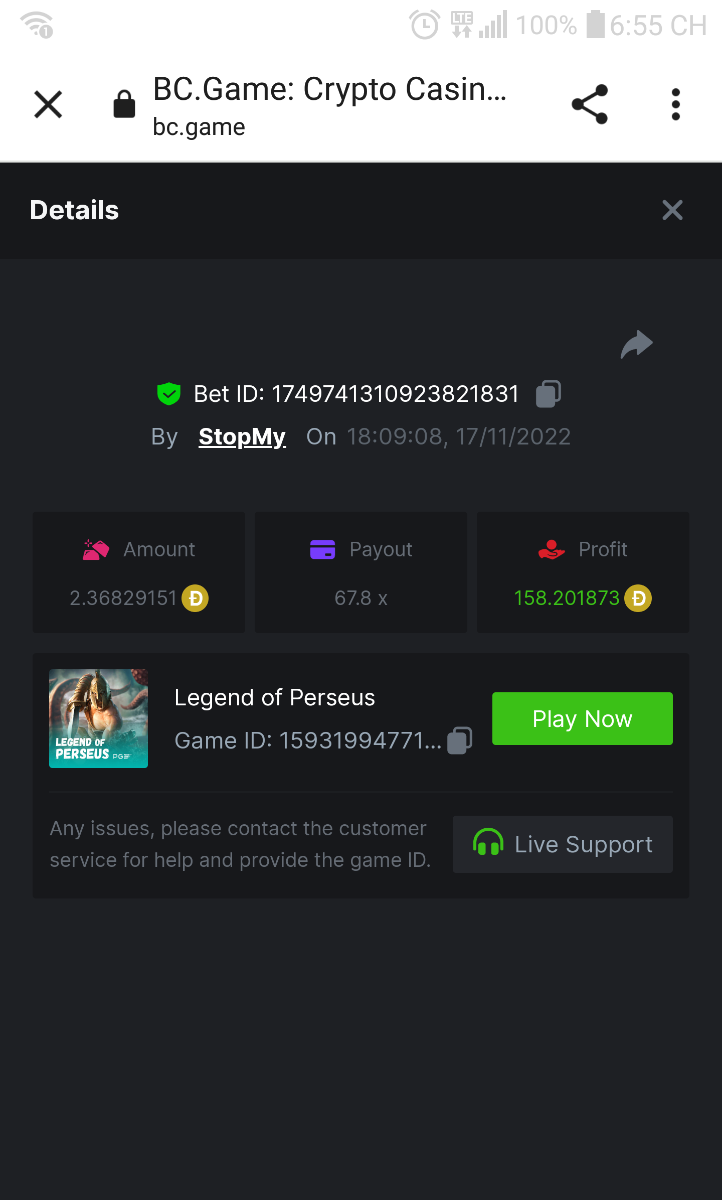Tap the site lock security icon

[124, 104]
